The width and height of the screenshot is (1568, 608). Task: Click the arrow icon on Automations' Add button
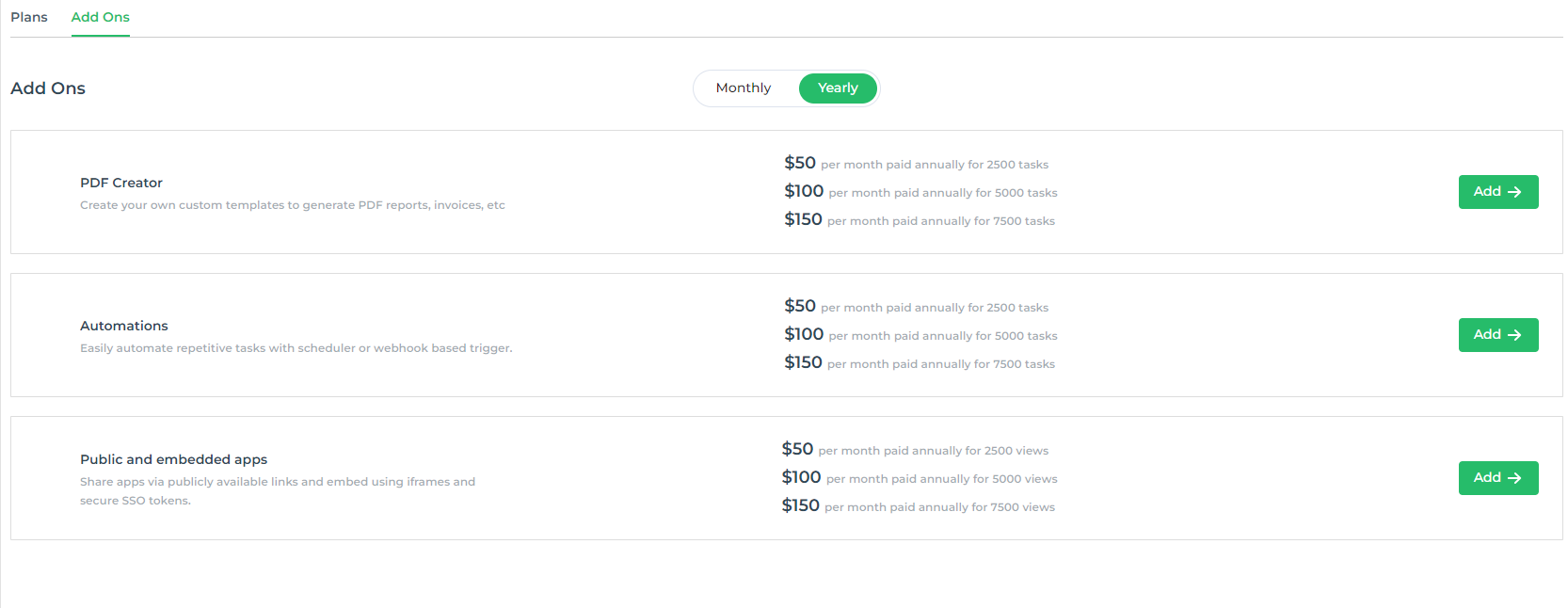[1514, 335]
